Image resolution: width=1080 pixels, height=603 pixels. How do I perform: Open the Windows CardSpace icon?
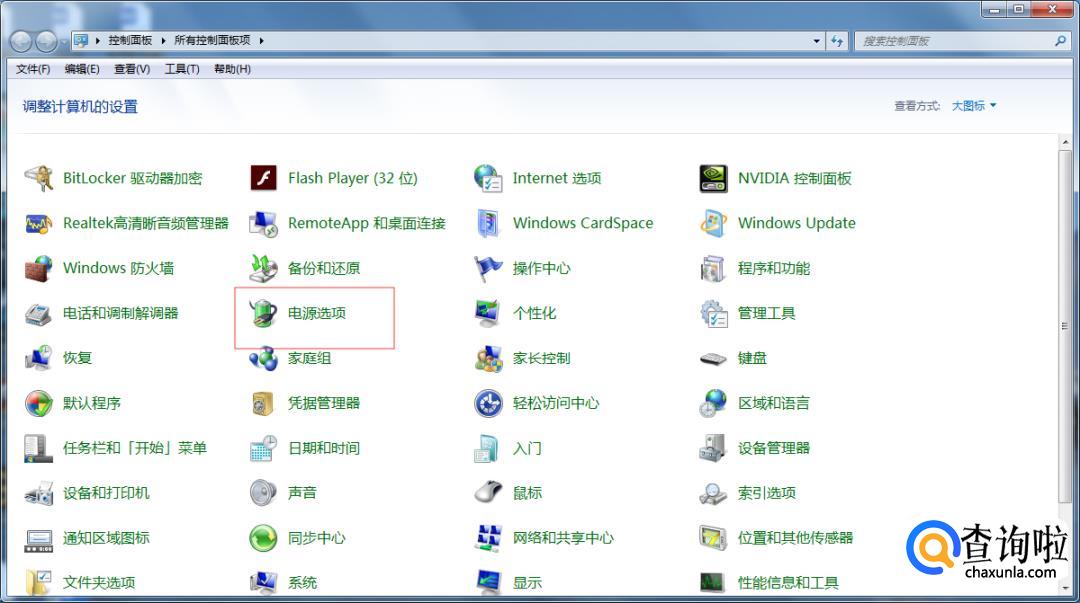coord(488,223)
